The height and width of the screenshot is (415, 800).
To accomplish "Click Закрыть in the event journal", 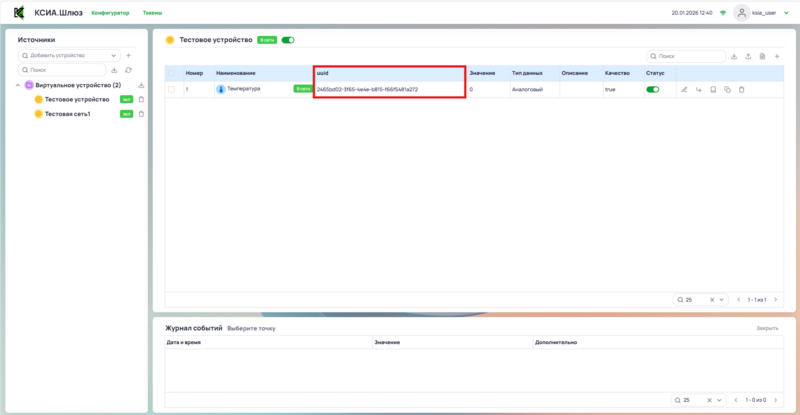I will [x=766, y=328].
